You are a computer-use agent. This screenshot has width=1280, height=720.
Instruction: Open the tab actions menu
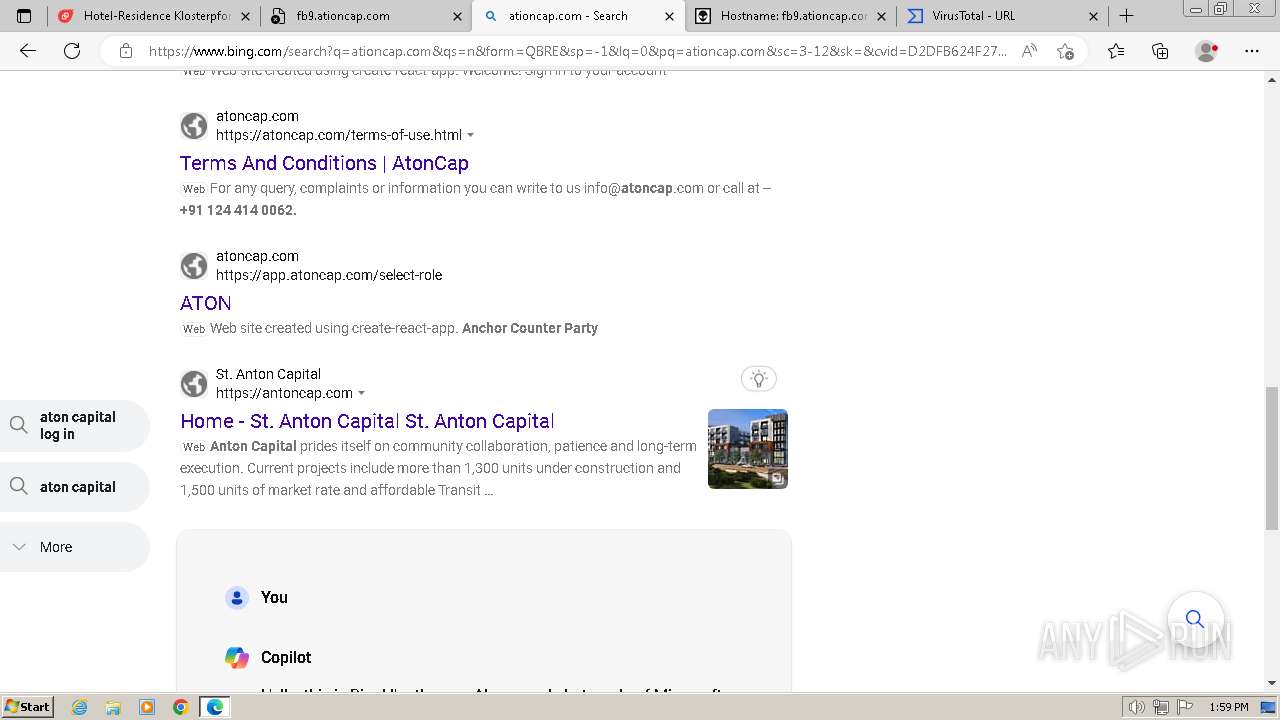(x=24, y=16)
